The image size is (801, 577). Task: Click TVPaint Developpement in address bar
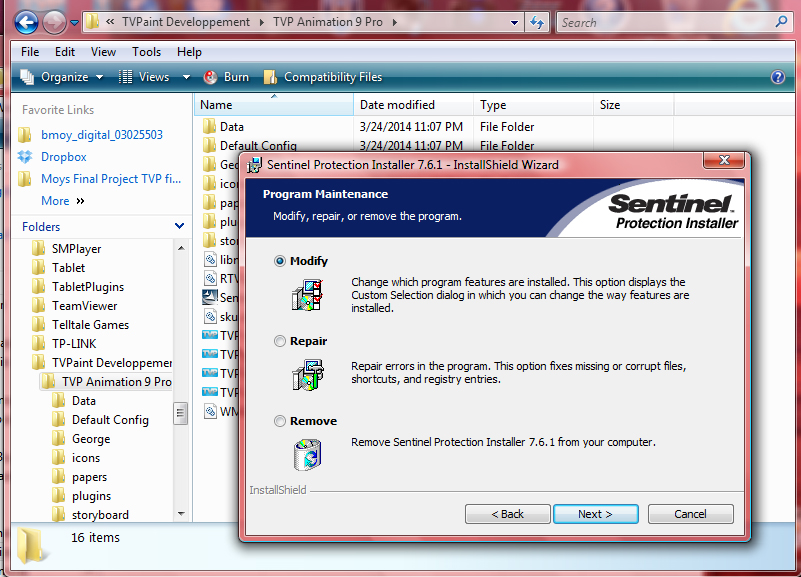pyautogui.click(x=186, y=22)
